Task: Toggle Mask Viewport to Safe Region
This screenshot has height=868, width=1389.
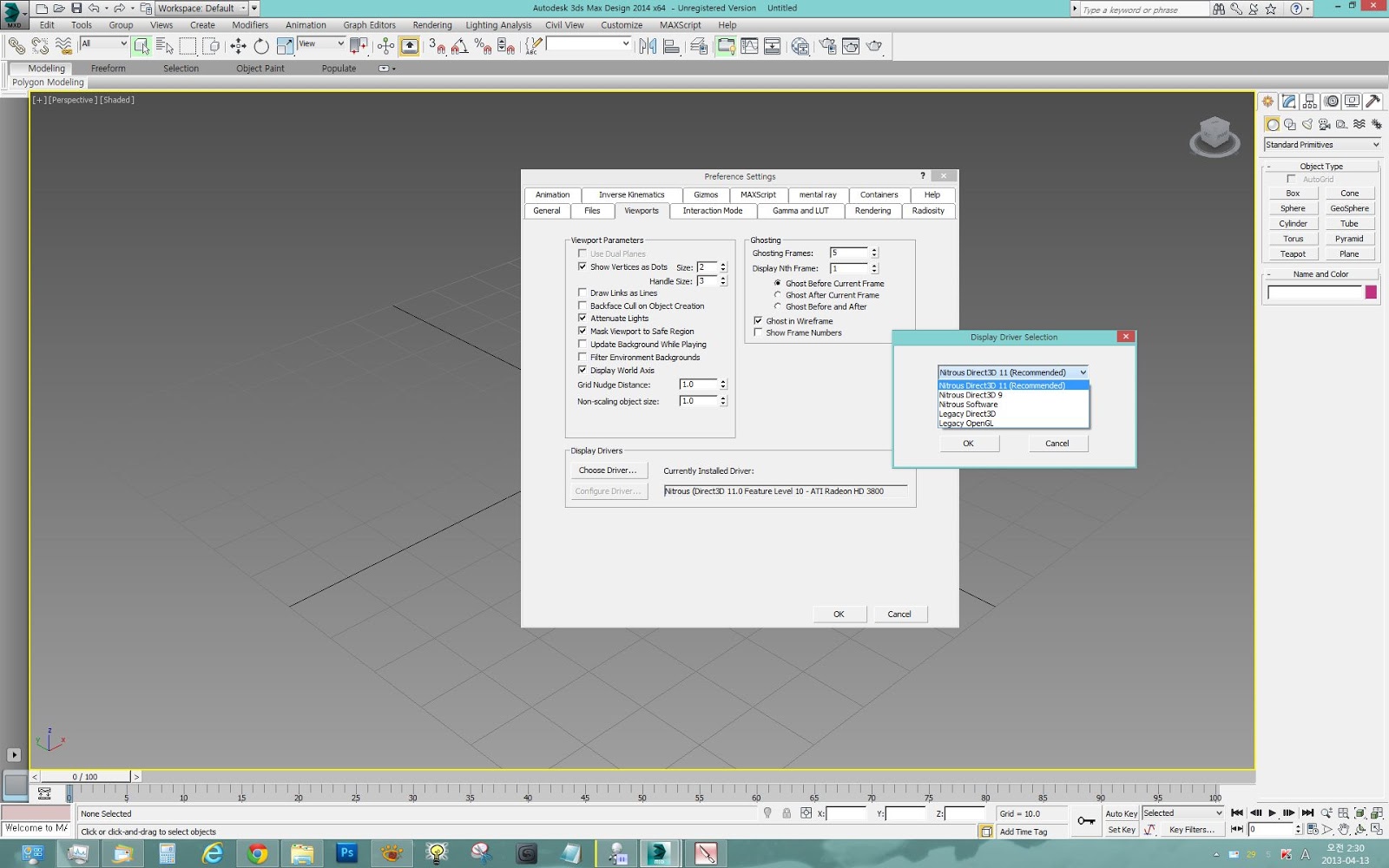Action: coord(583,331)
